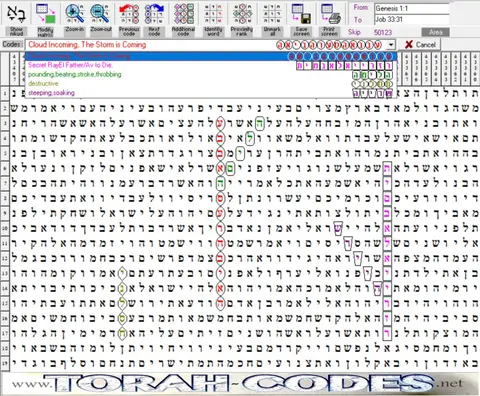Click the Save screen icon
Screen dimensions: 480x396
301,15
